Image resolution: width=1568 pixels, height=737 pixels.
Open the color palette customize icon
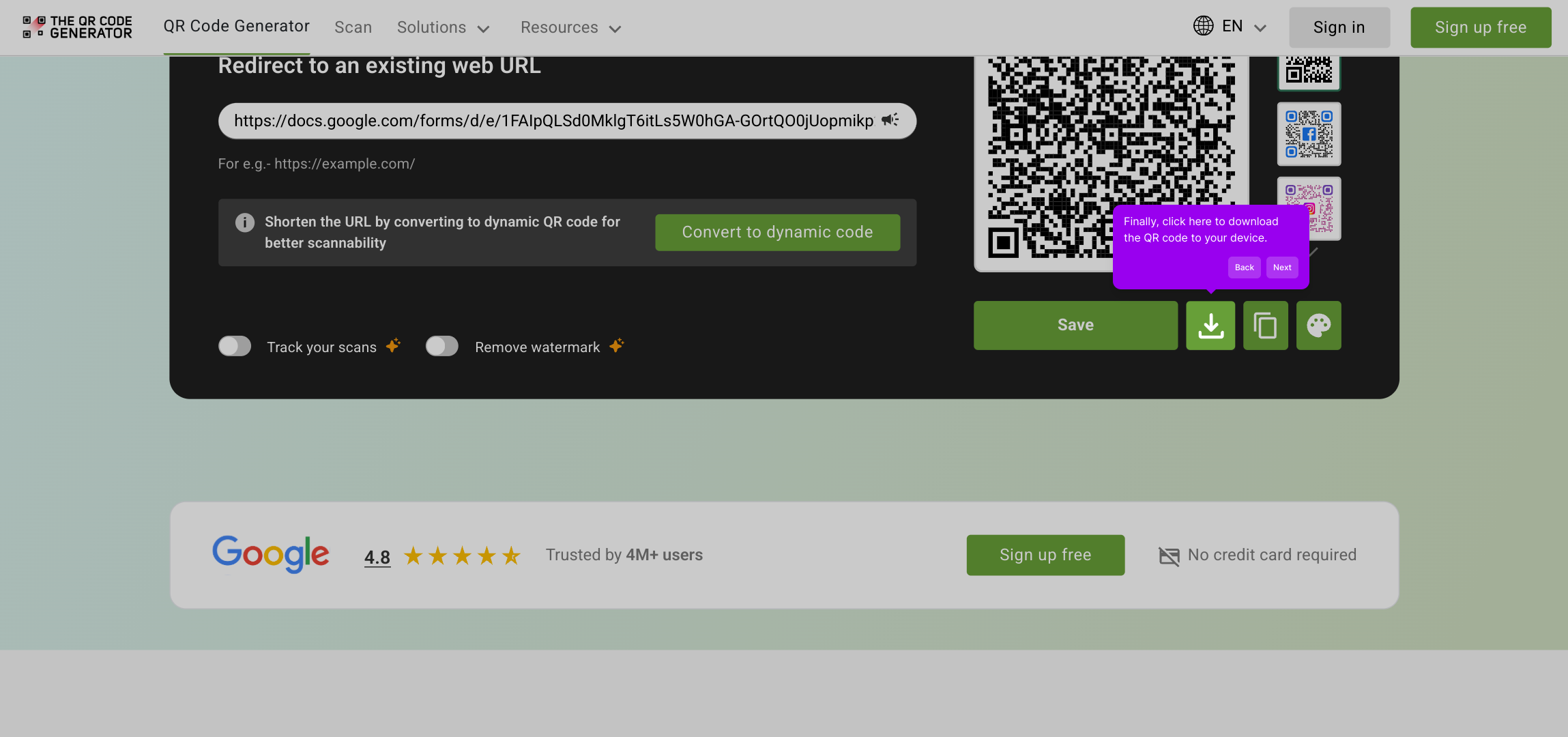coord(1318,326)
